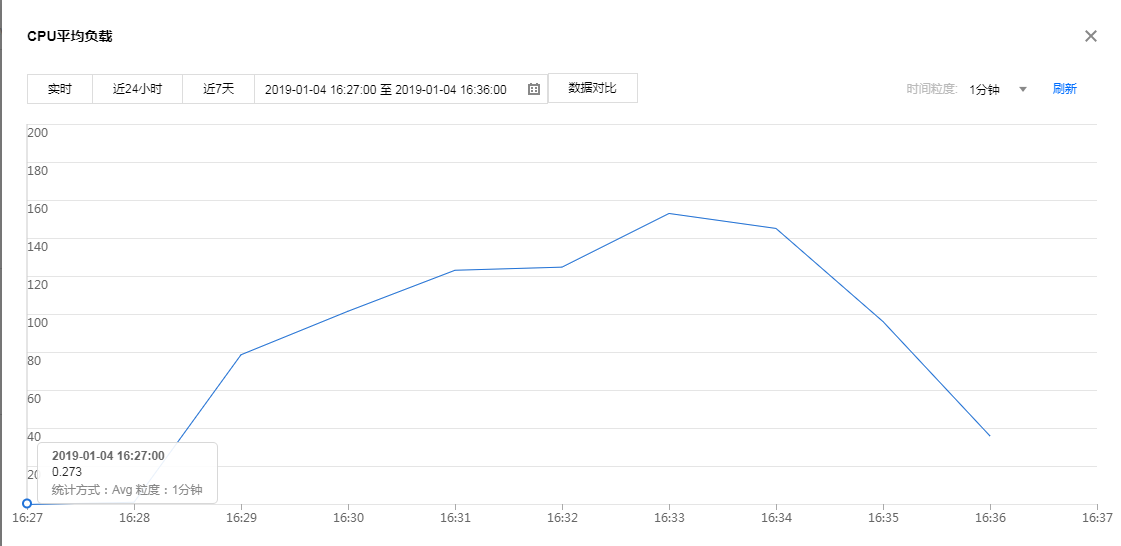The image size is (1121, 546).
Task: Click the line vertex at 16:34
Action: 776,228
